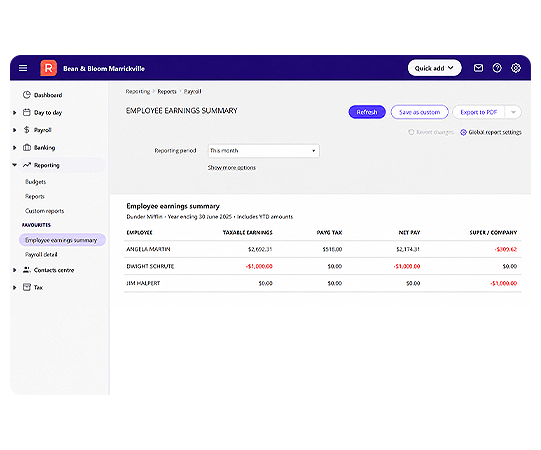Viewport: 541px width, 450px height.
Task: Open Budgets under Reporting
Action: 36,182
